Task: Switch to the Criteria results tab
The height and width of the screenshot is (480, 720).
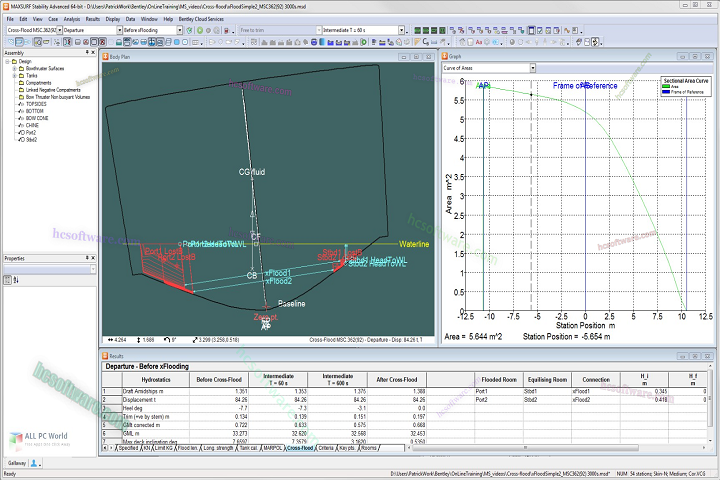Action: coord(326,449)
